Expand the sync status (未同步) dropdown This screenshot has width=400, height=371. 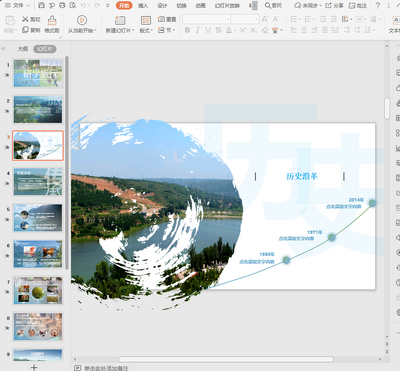coord(320,6)
